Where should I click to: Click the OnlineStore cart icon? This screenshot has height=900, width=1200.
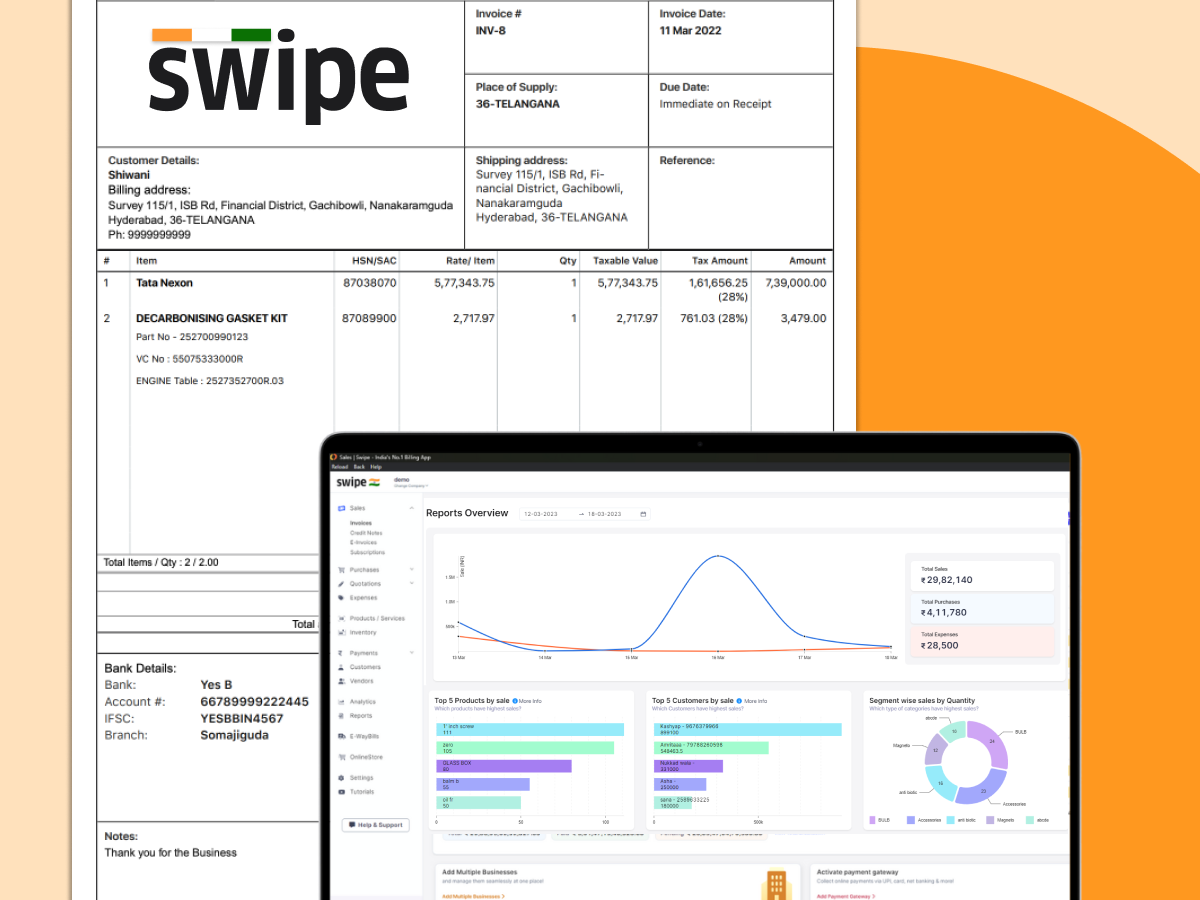point(342,757)
